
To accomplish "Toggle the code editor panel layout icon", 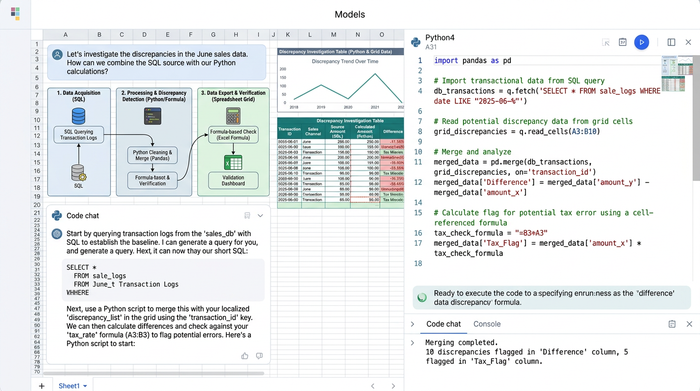I will 671,42.
